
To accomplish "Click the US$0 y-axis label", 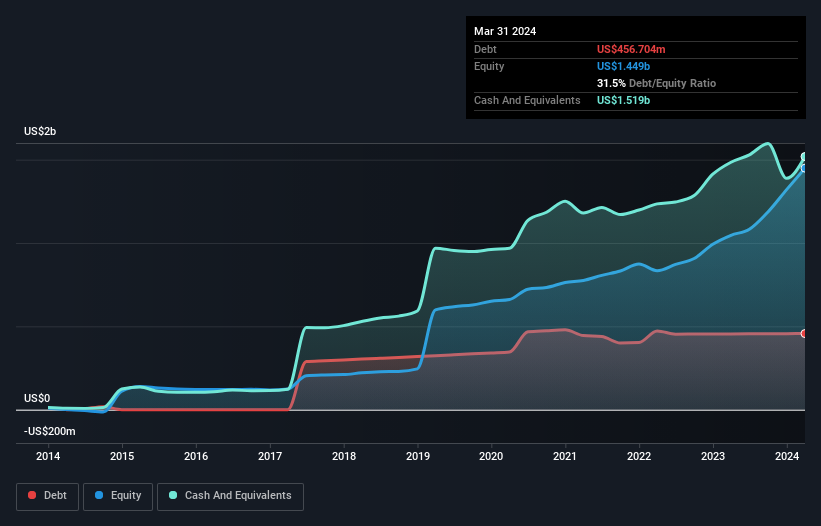I will coord(37,398).
